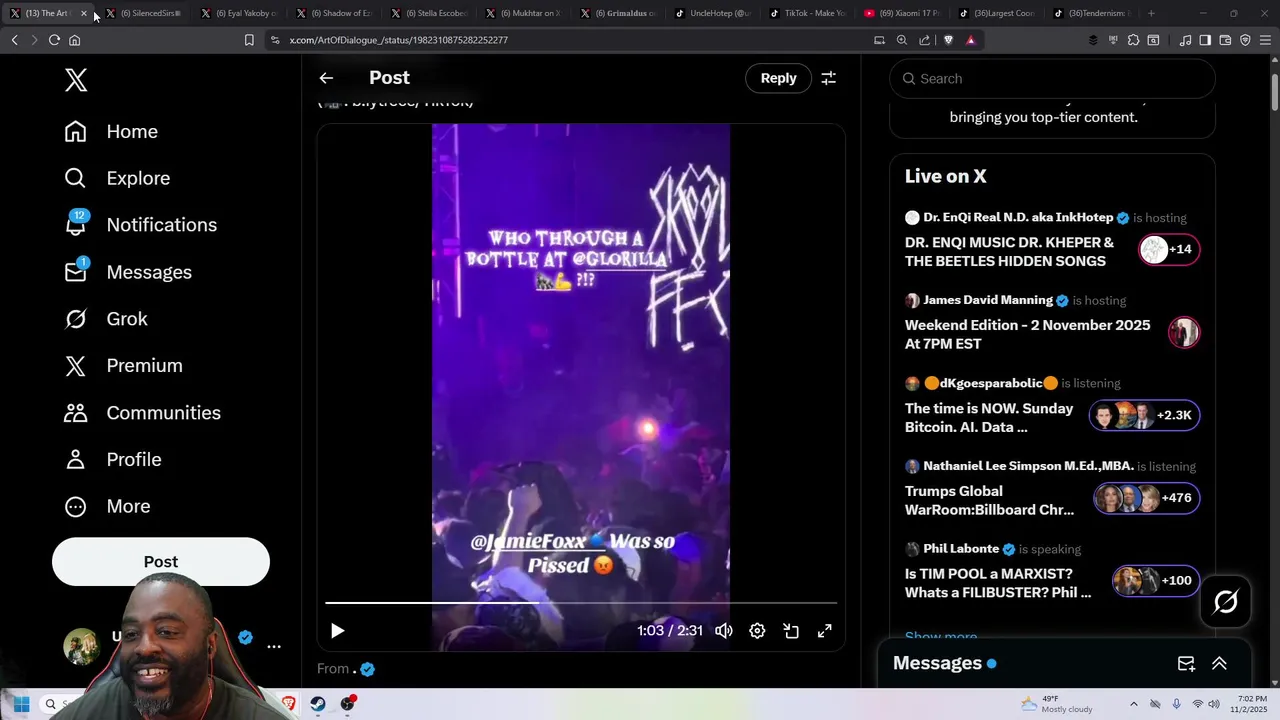
Task: Open Phil Labonte speaker profile
Action: click(x=961, y=549)
